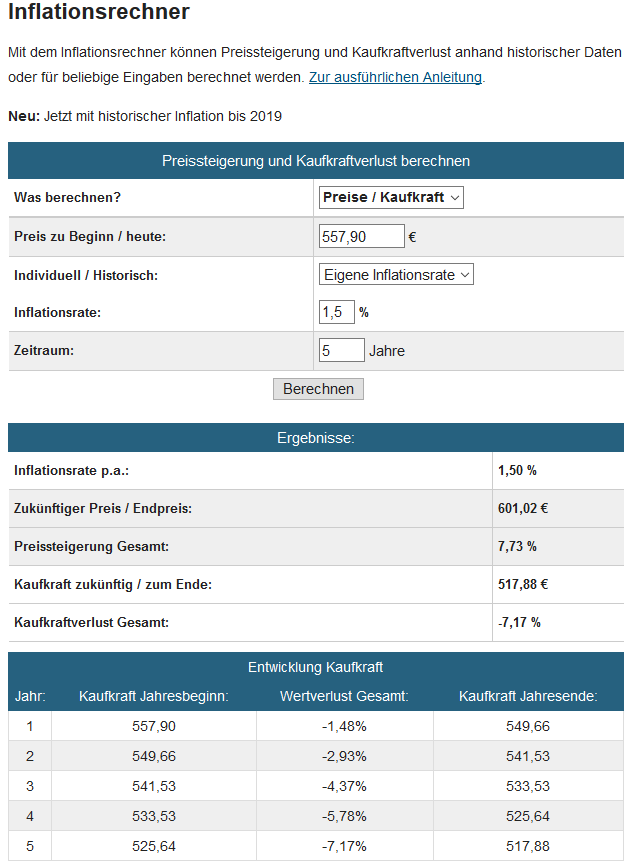
Task: Select the 1,50 % Inflationsrate p.a. value
Action: [x=517, y=471]
